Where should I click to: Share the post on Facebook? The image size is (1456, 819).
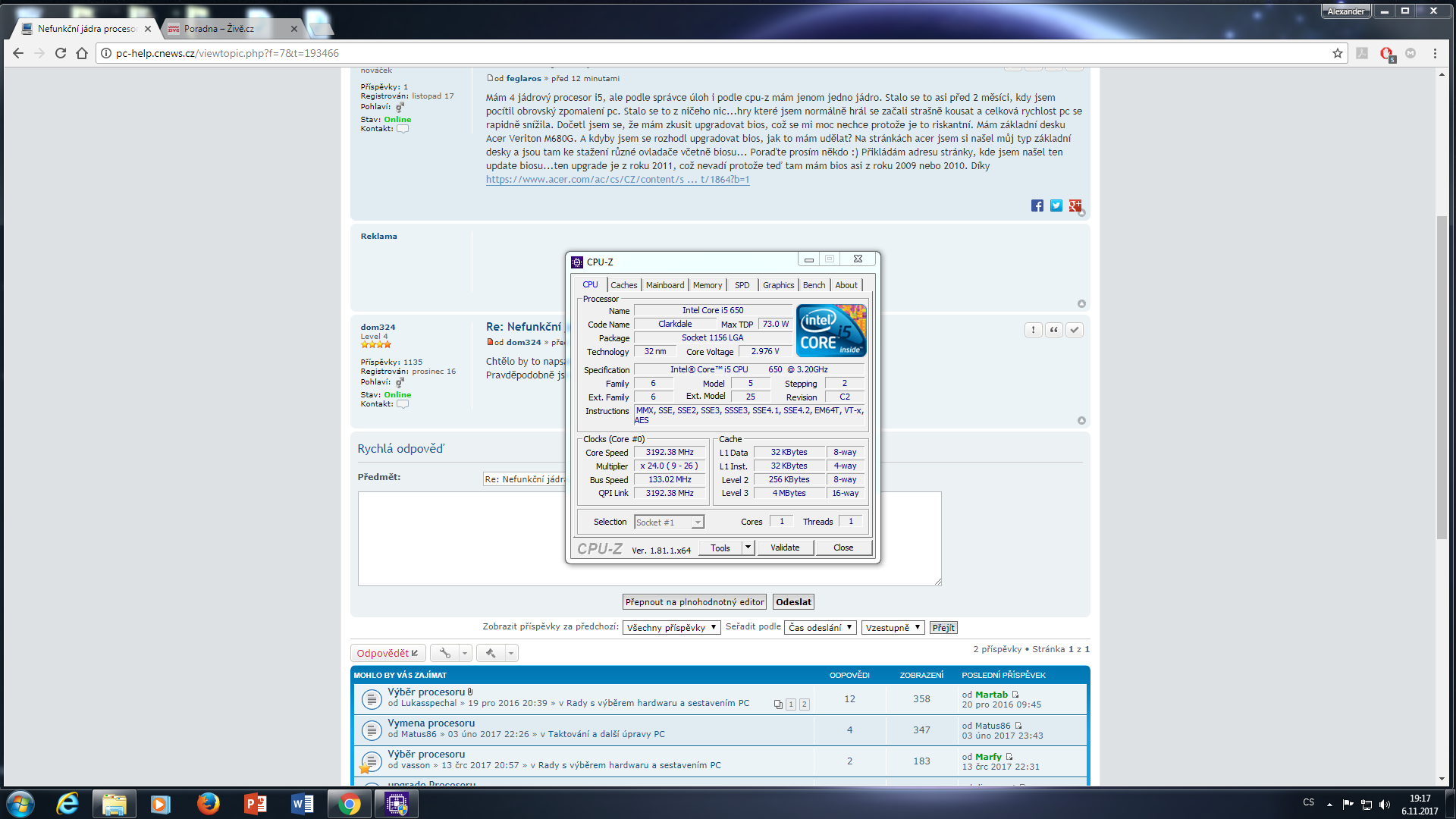(1037, 206)
